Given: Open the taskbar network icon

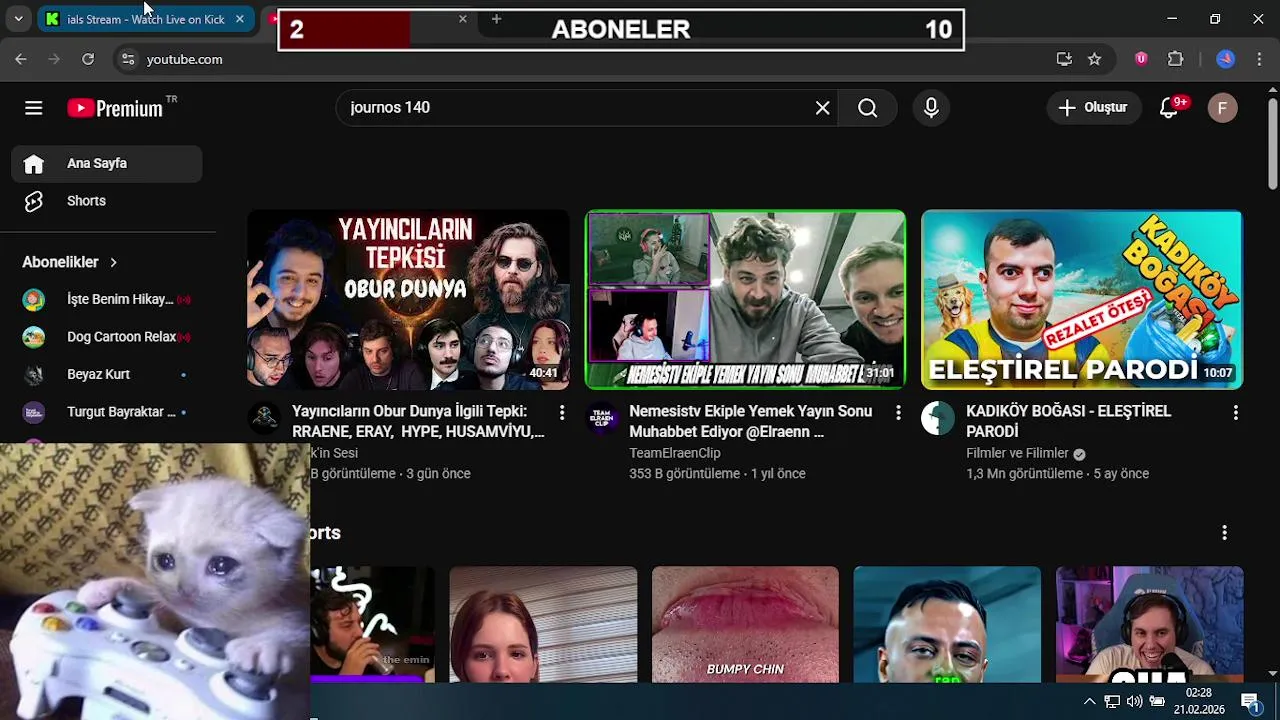Looking at the screenshot, I should (1112, 701).
